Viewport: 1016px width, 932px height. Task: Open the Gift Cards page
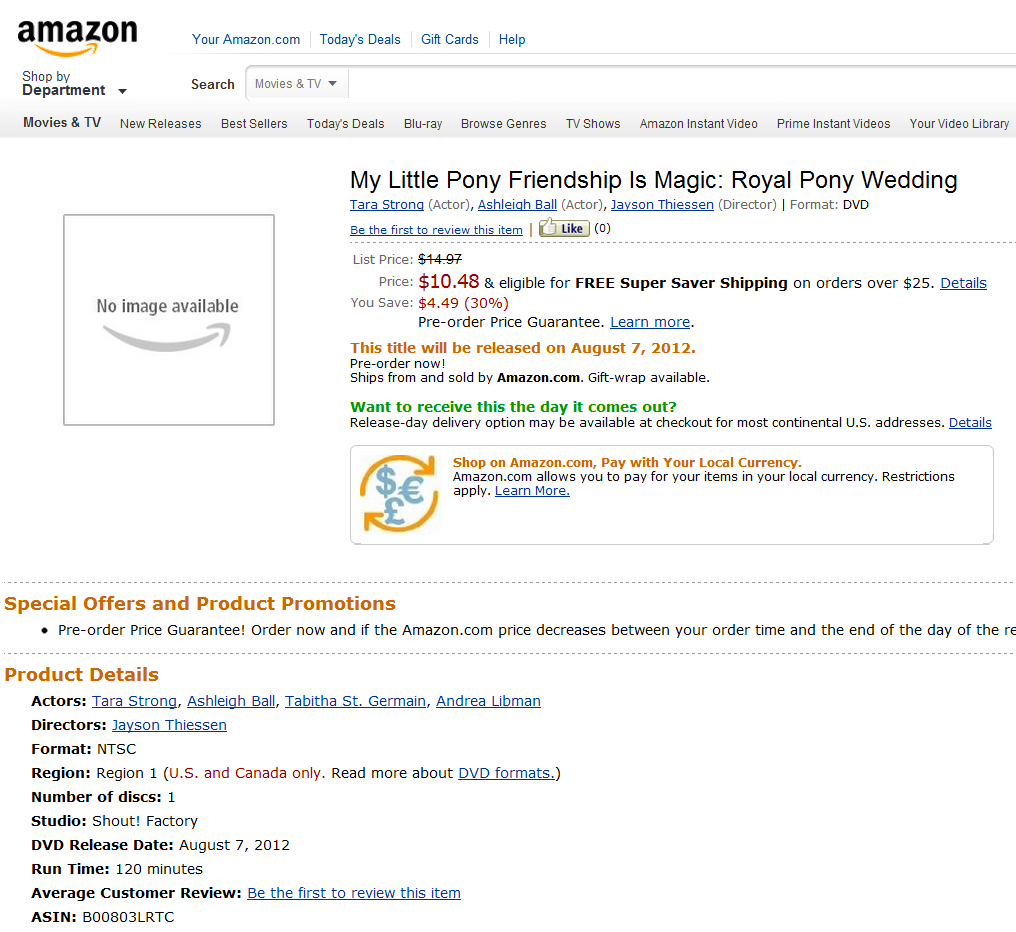tap(450, 40)
